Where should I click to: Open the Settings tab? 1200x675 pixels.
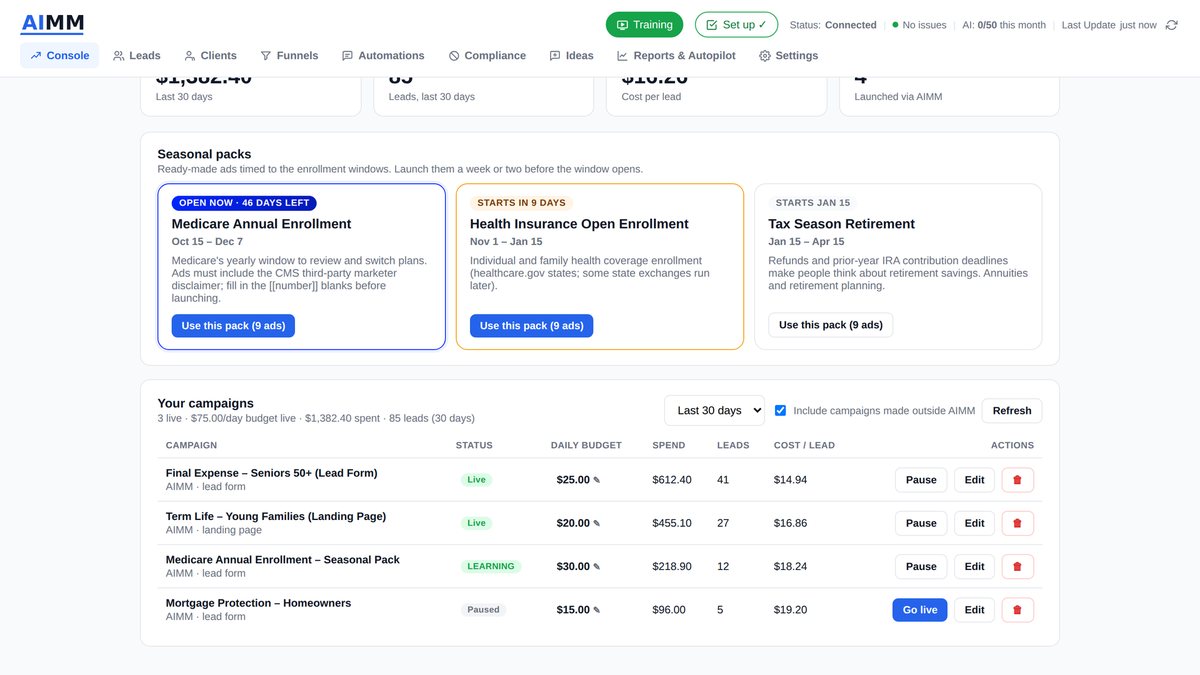point(788,56)
